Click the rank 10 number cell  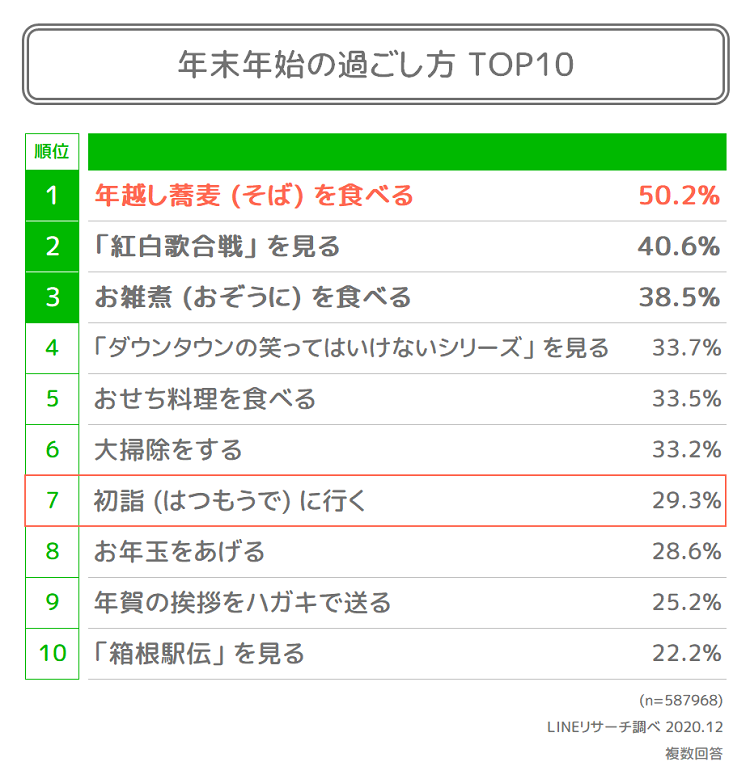[x=52, y=653]
